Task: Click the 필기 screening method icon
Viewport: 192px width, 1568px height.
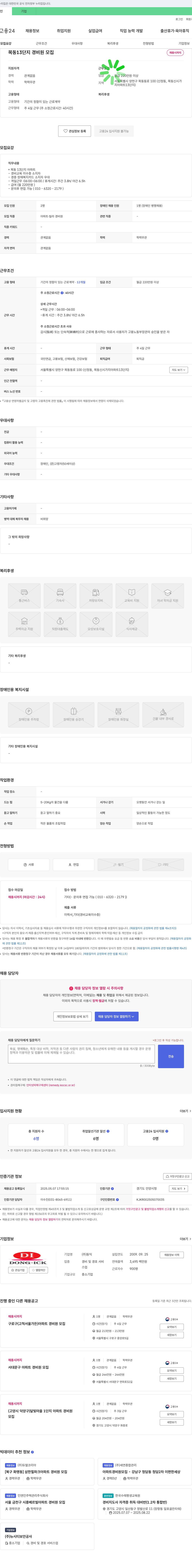Action: pyautogui.click(x=118, y=864)
